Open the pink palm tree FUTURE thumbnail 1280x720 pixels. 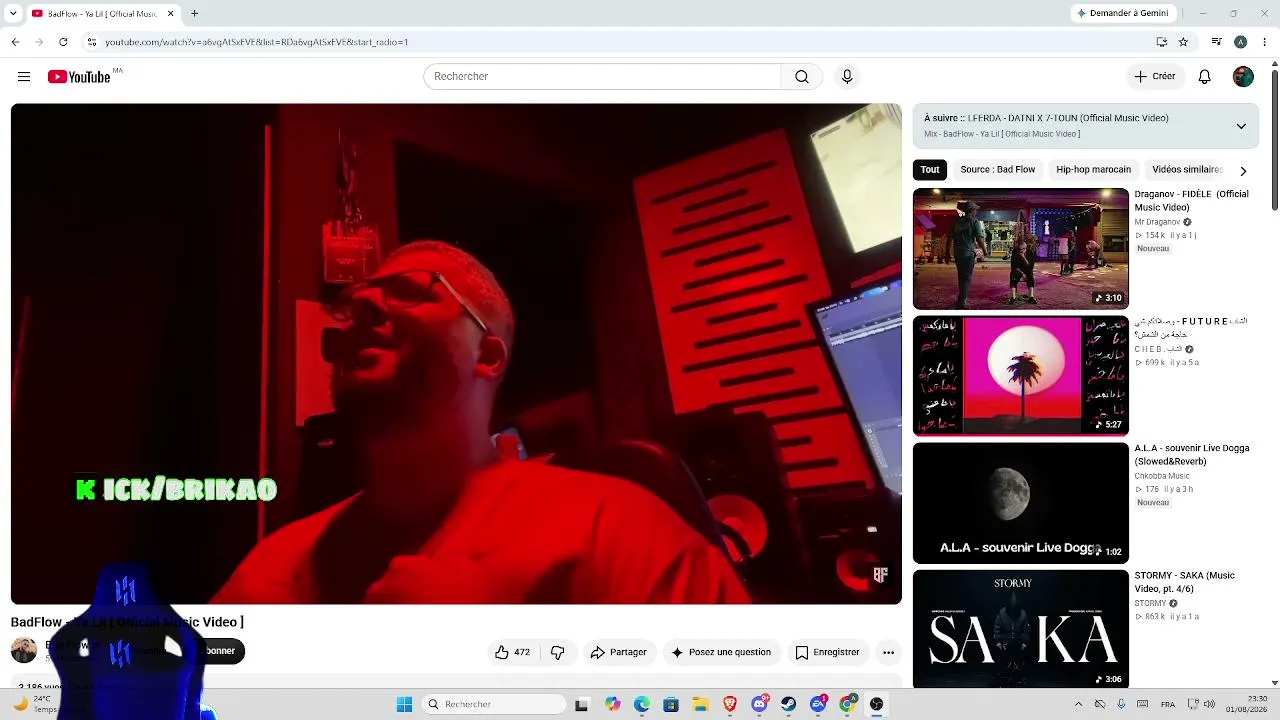(1021, 376)
